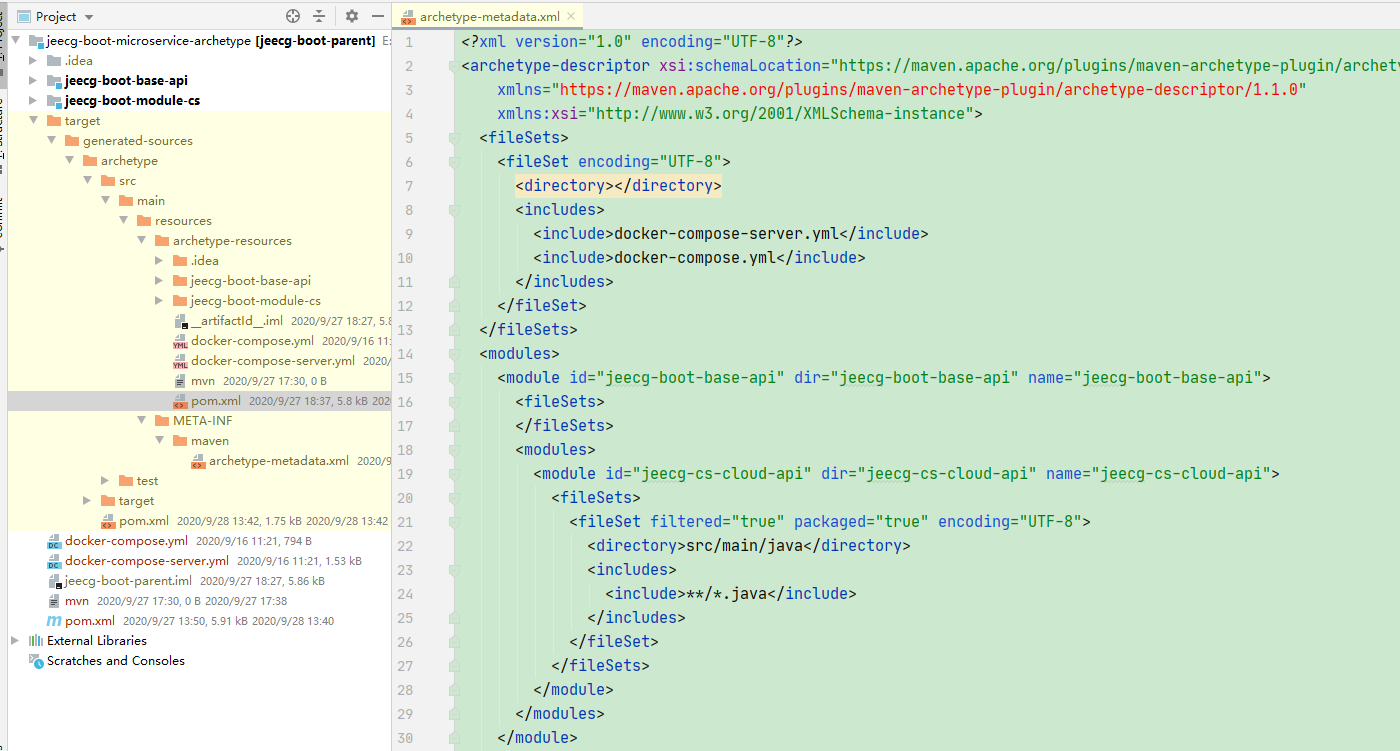1400x751 pixels.
Task: Expand the top-level .idea folder
Action: point(33,61)
